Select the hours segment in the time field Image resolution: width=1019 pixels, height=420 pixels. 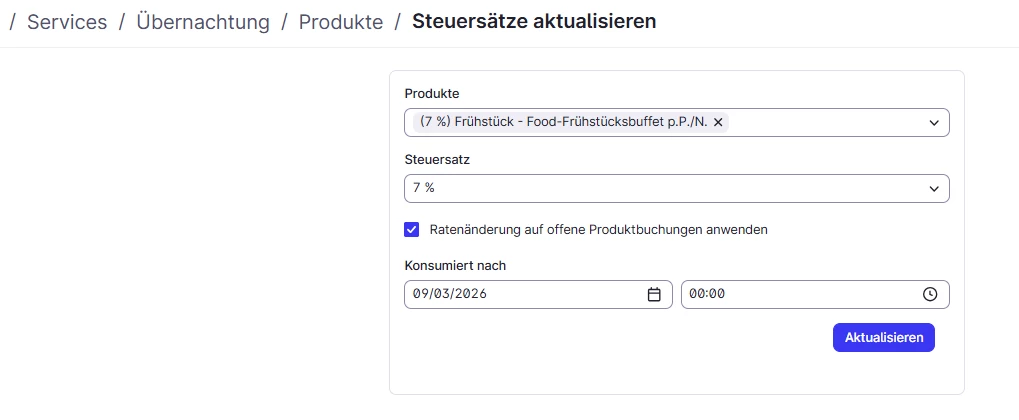pyautogui.click(x=697, y=295)
